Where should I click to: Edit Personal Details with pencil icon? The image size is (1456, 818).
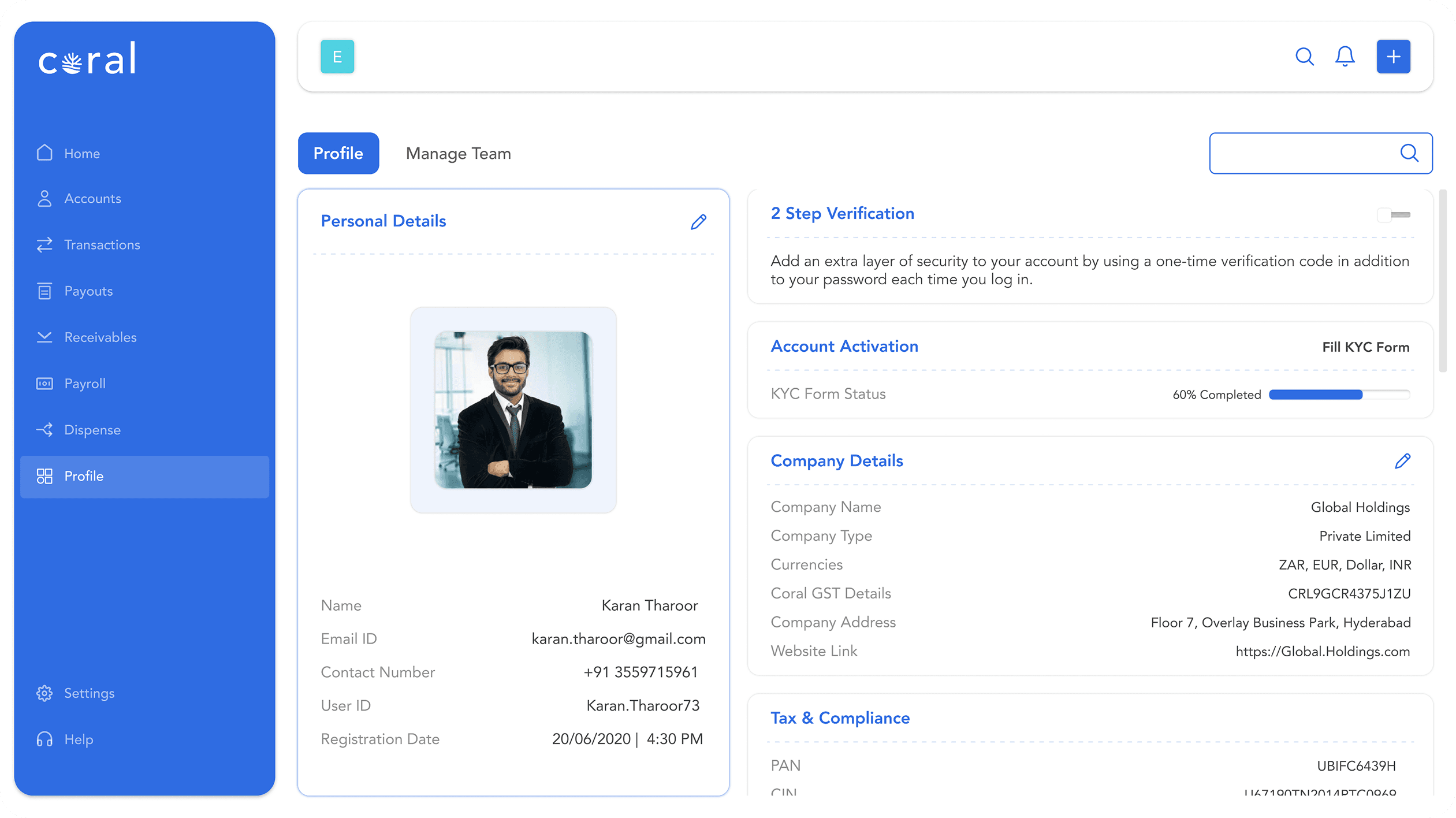[x=698, y=222]
